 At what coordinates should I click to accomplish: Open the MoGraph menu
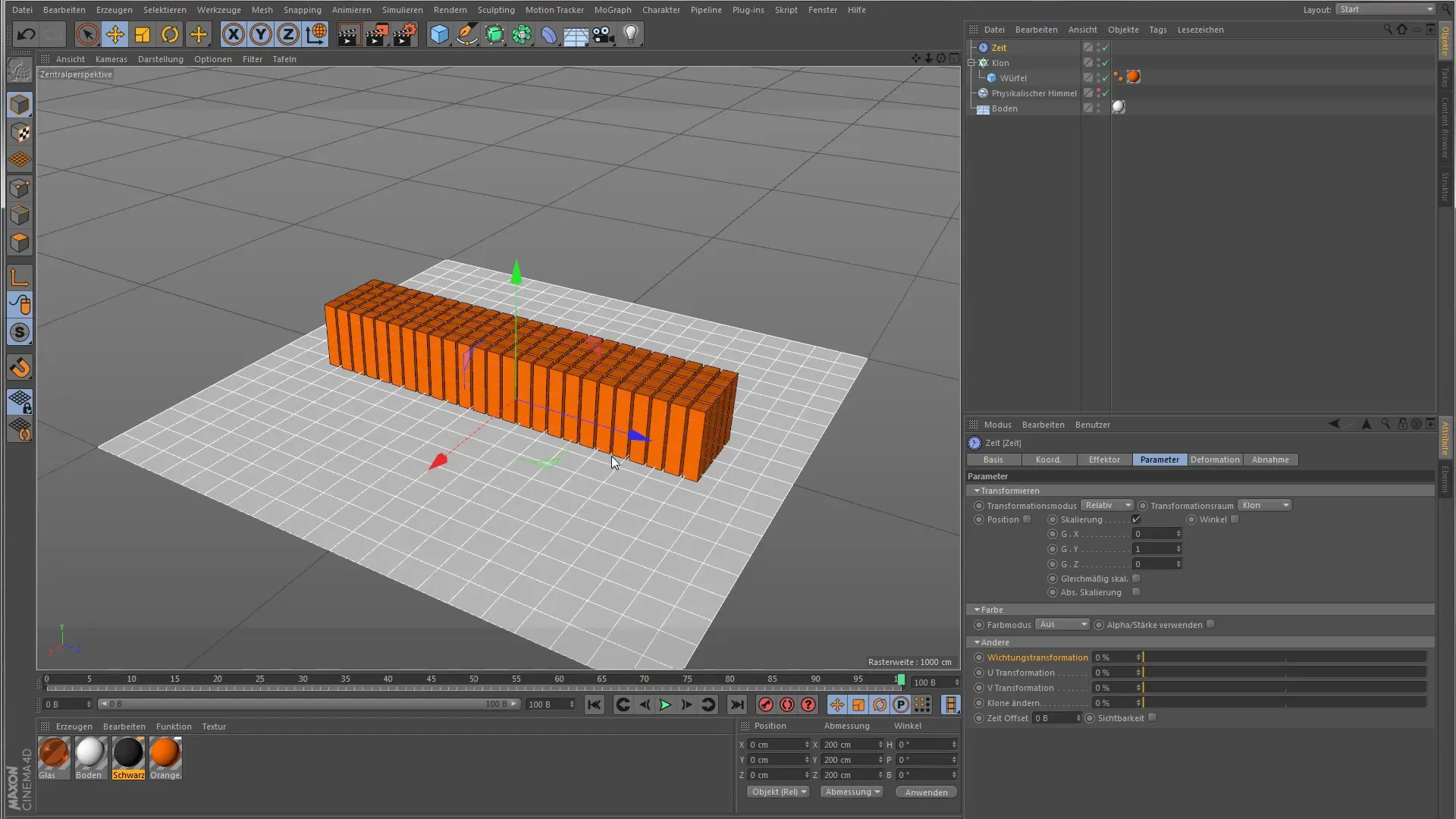[613, 10]
